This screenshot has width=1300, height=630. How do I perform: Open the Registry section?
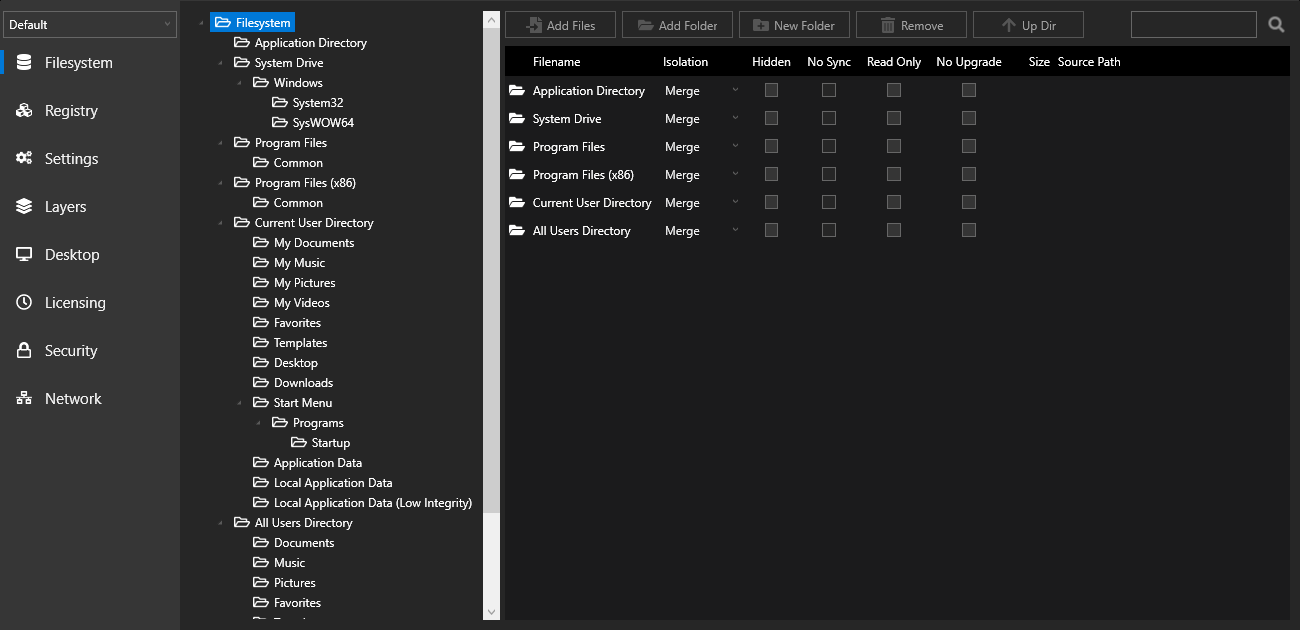71,110
